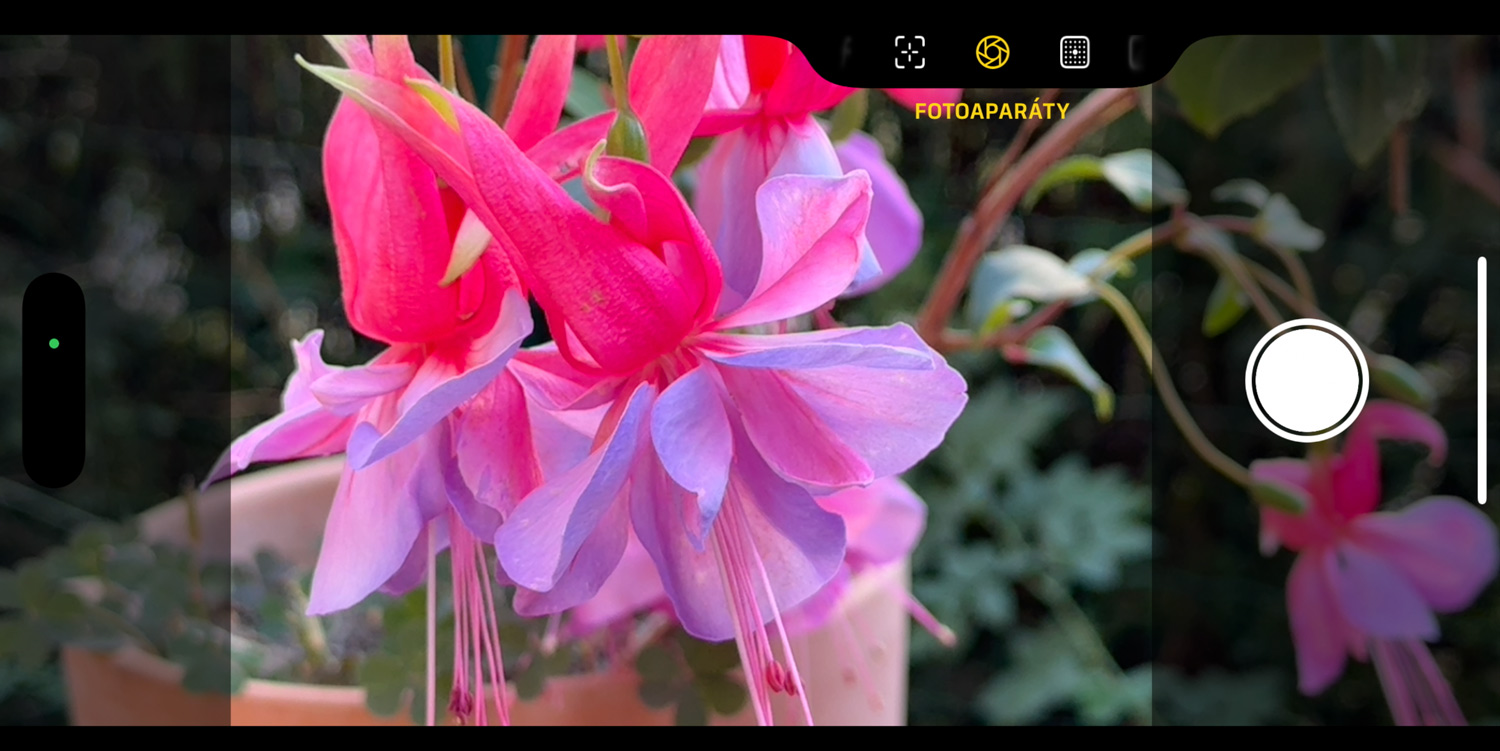Tap the green flower bud above the bloom

627,135
